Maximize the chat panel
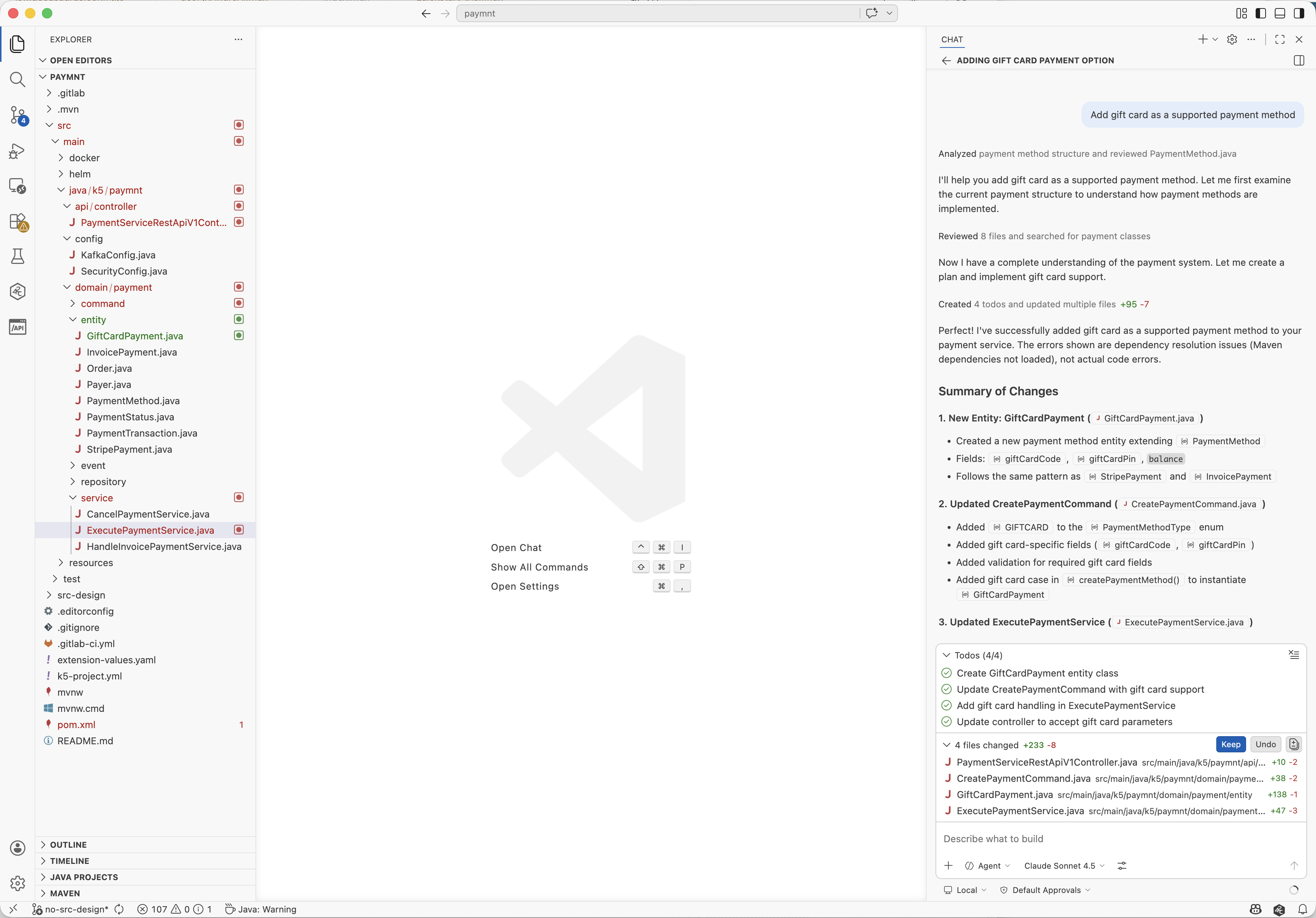Screen dimensions: 1316x918 pyautogui.click(x=1279, y=39)
